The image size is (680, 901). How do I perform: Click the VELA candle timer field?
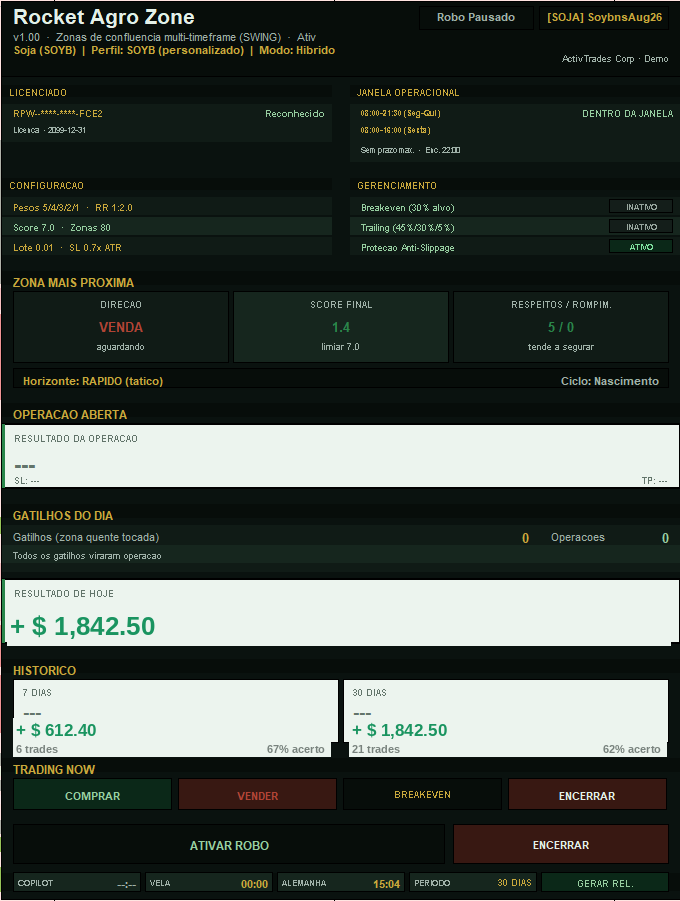point(209,883)
